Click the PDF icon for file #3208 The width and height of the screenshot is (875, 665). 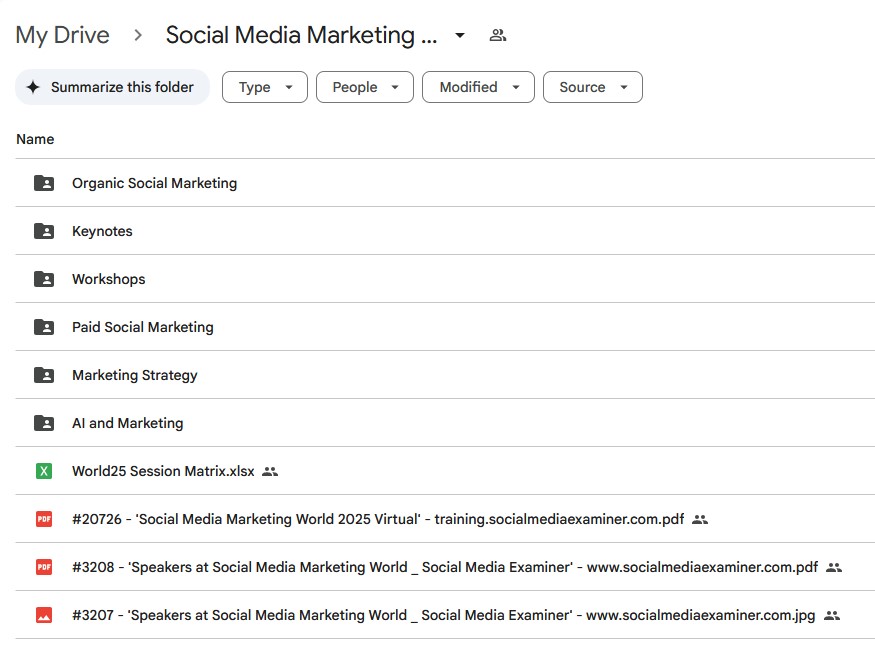44,567
